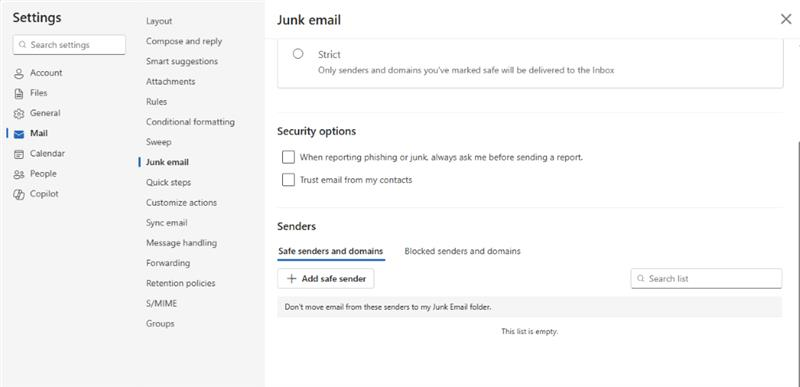Check Trust email from my contacts
The width and height of the screenshot is (800, 387).
[288, 179]
